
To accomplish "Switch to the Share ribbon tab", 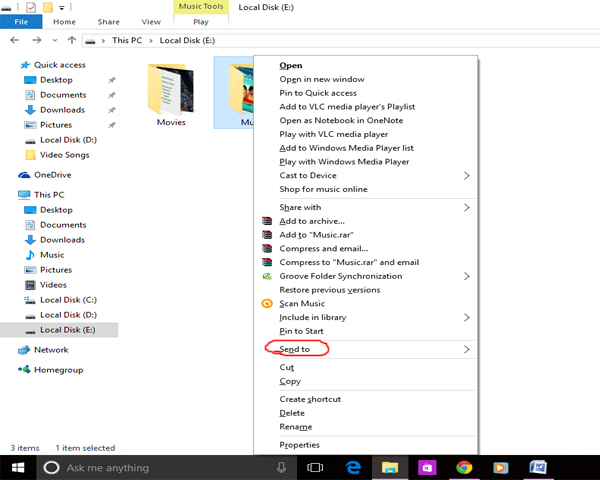I will 109,22.
